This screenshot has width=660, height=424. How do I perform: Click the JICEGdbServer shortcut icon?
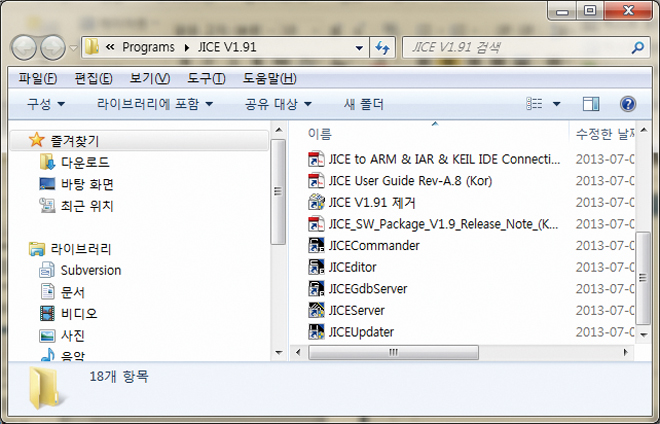coord(316,289)
